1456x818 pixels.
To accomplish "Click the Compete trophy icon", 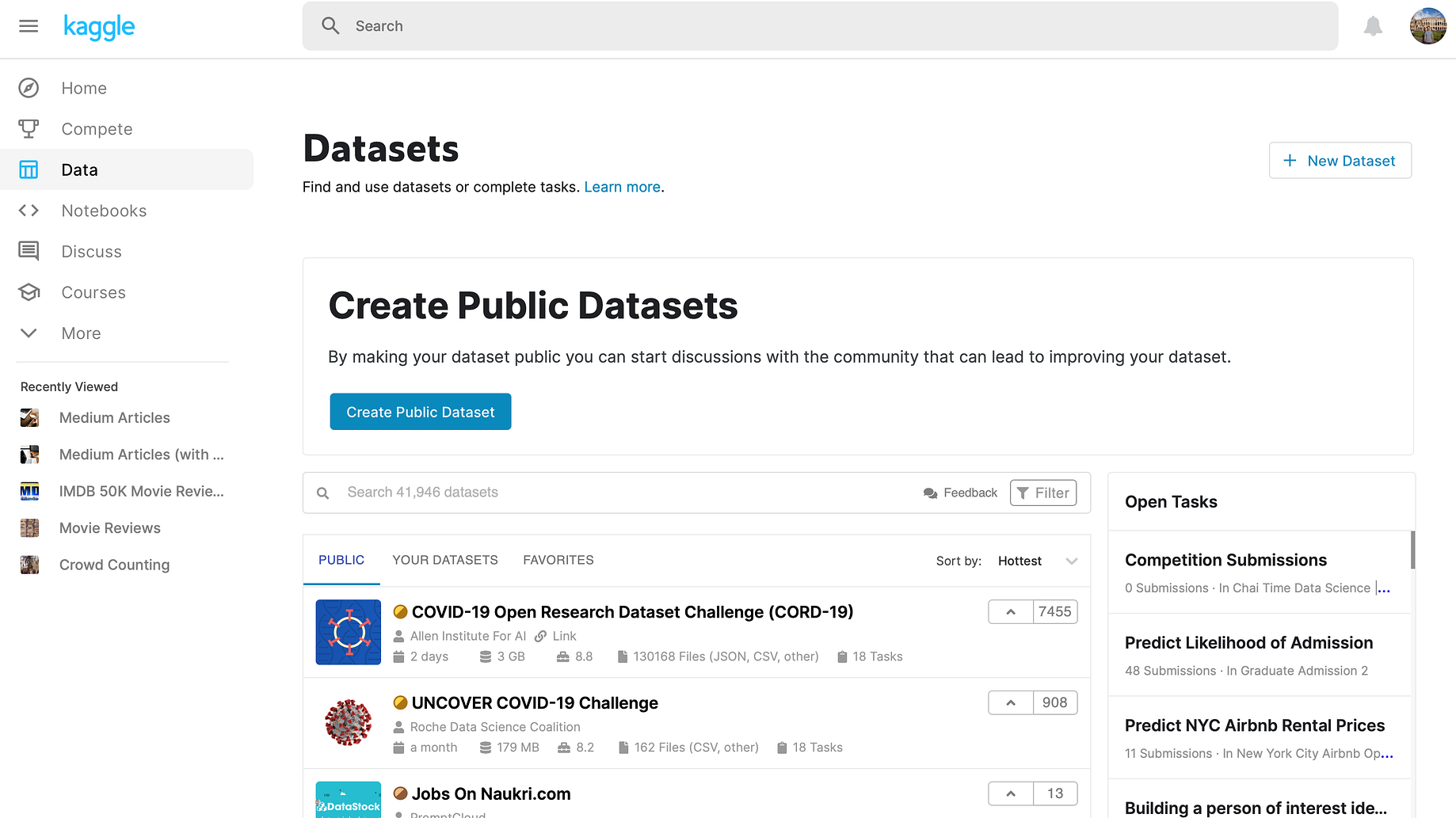I will pos(29,129).
